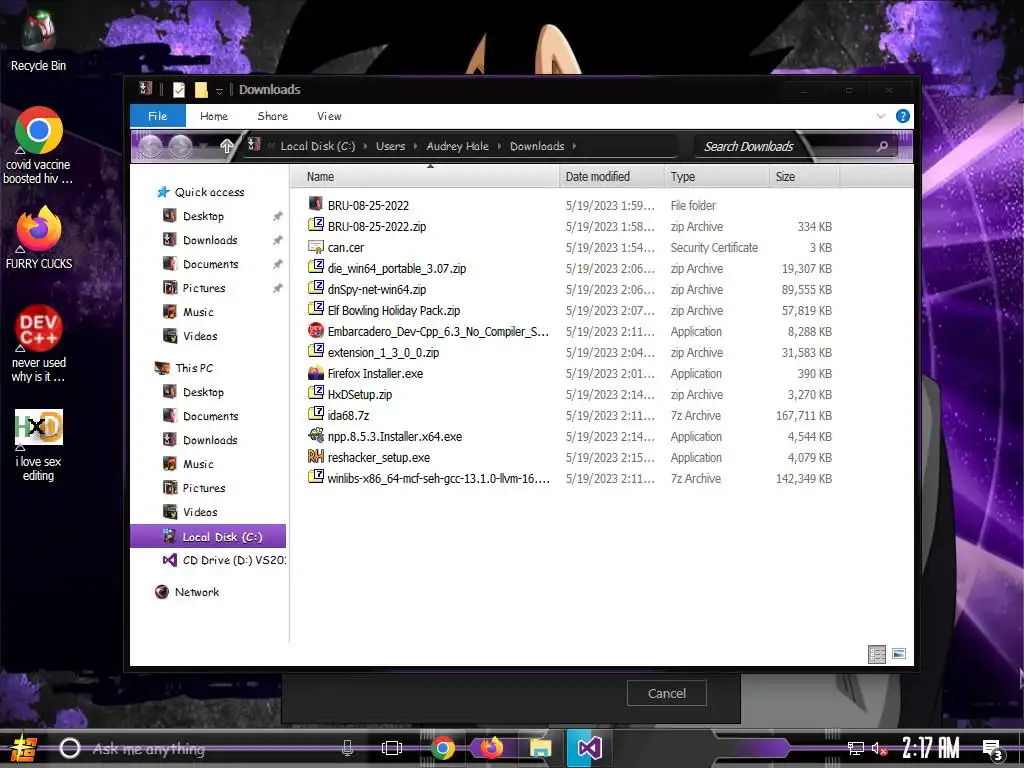Viewport: 1024px width, 768px height.
Task: Click the search magnifier icon
Action: 882,146
